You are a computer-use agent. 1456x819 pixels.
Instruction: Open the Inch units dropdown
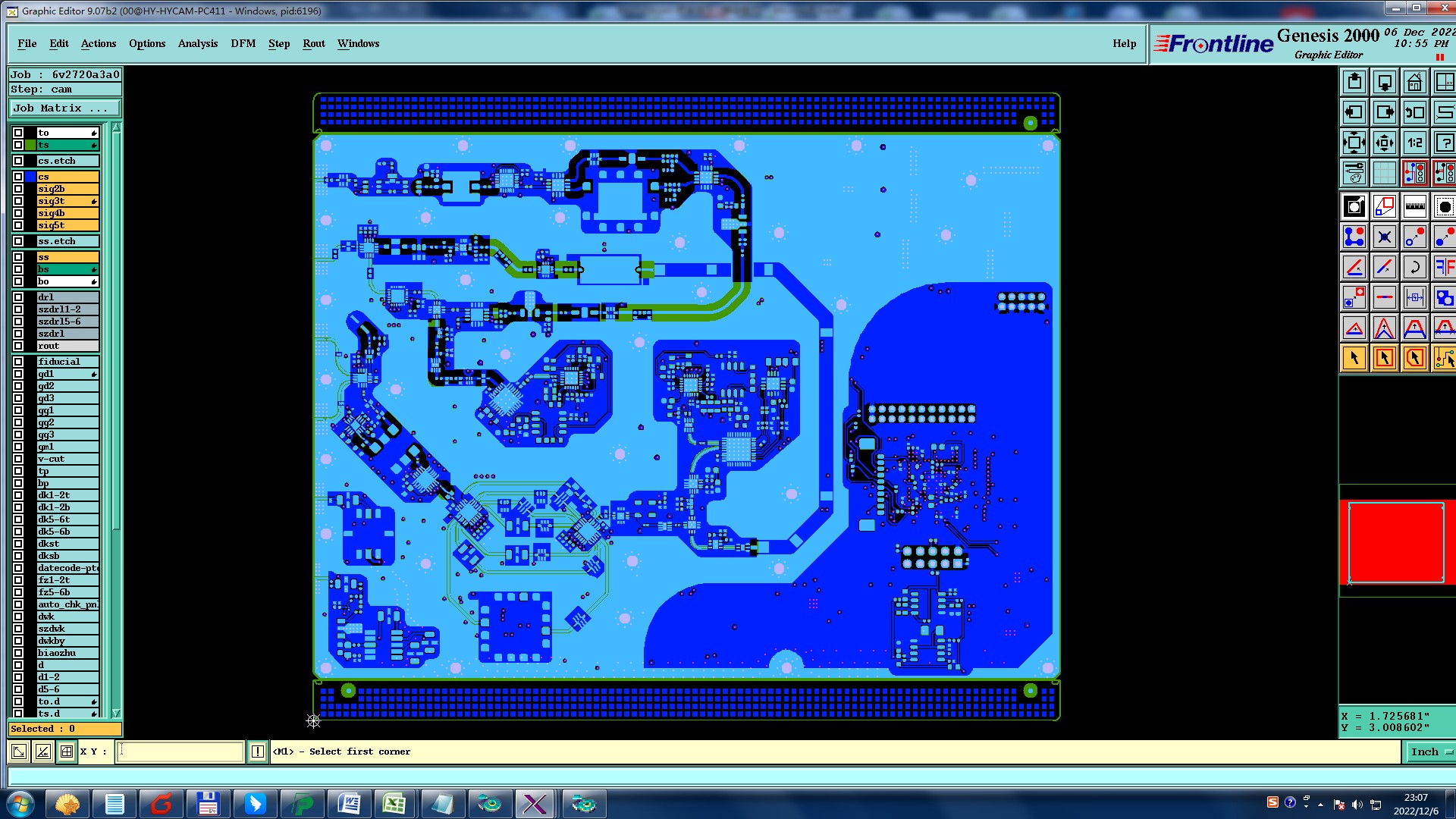(1431, 752)
